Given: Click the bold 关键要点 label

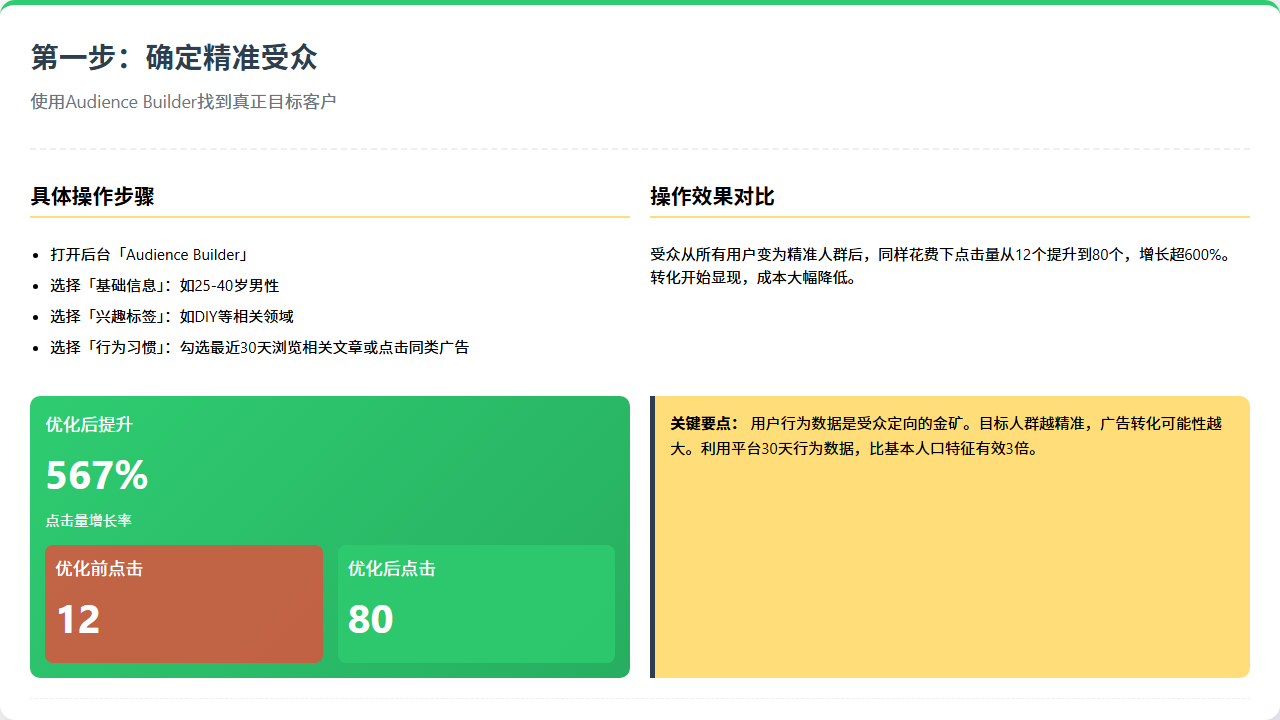Looking at the screenshot, I should [704, 424].
